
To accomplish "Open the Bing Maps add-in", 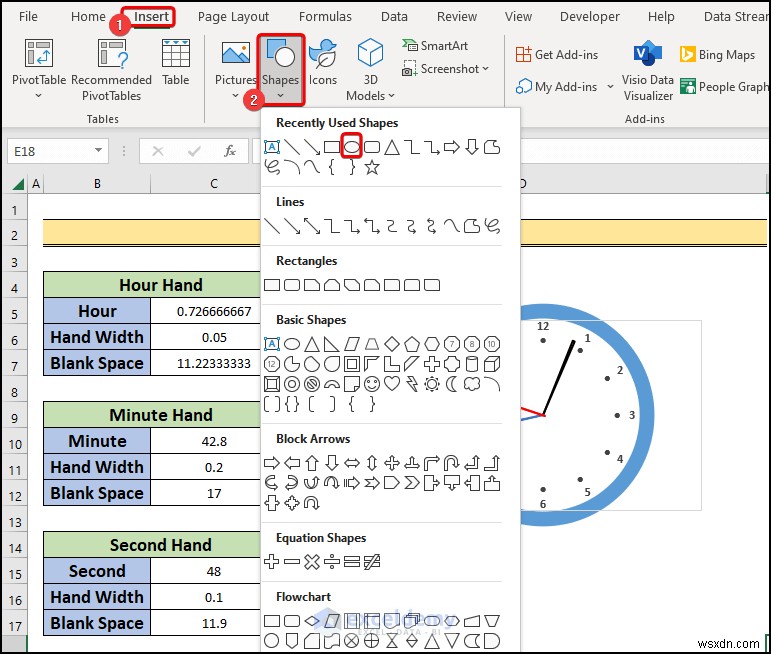I will 717,55.
